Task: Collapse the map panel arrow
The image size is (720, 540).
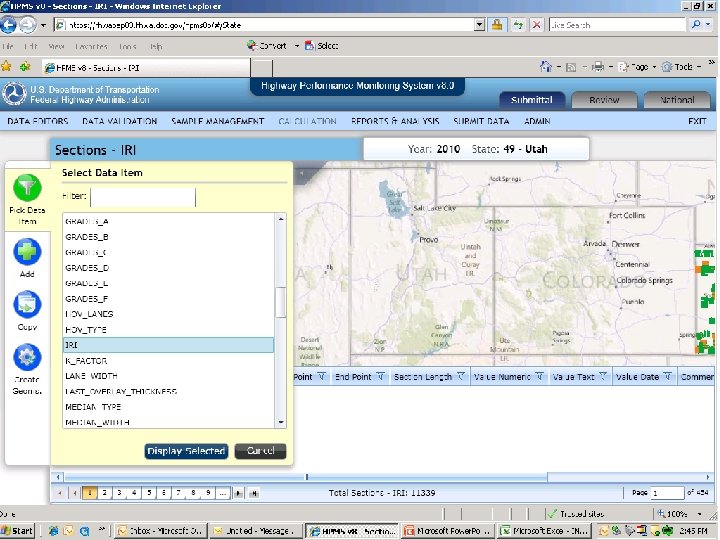Action: [302, 174]
